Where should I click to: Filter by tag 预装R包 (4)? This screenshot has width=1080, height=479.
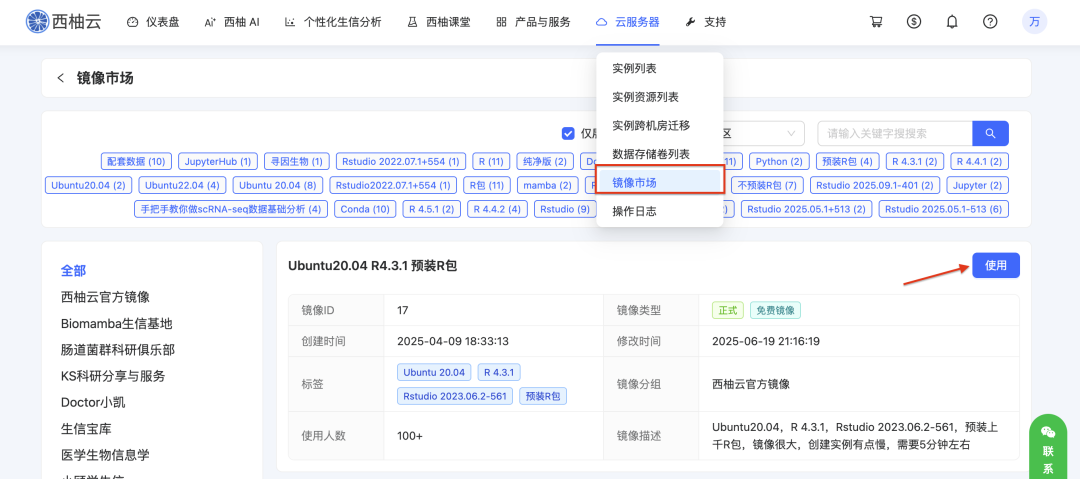pos(847,161)
